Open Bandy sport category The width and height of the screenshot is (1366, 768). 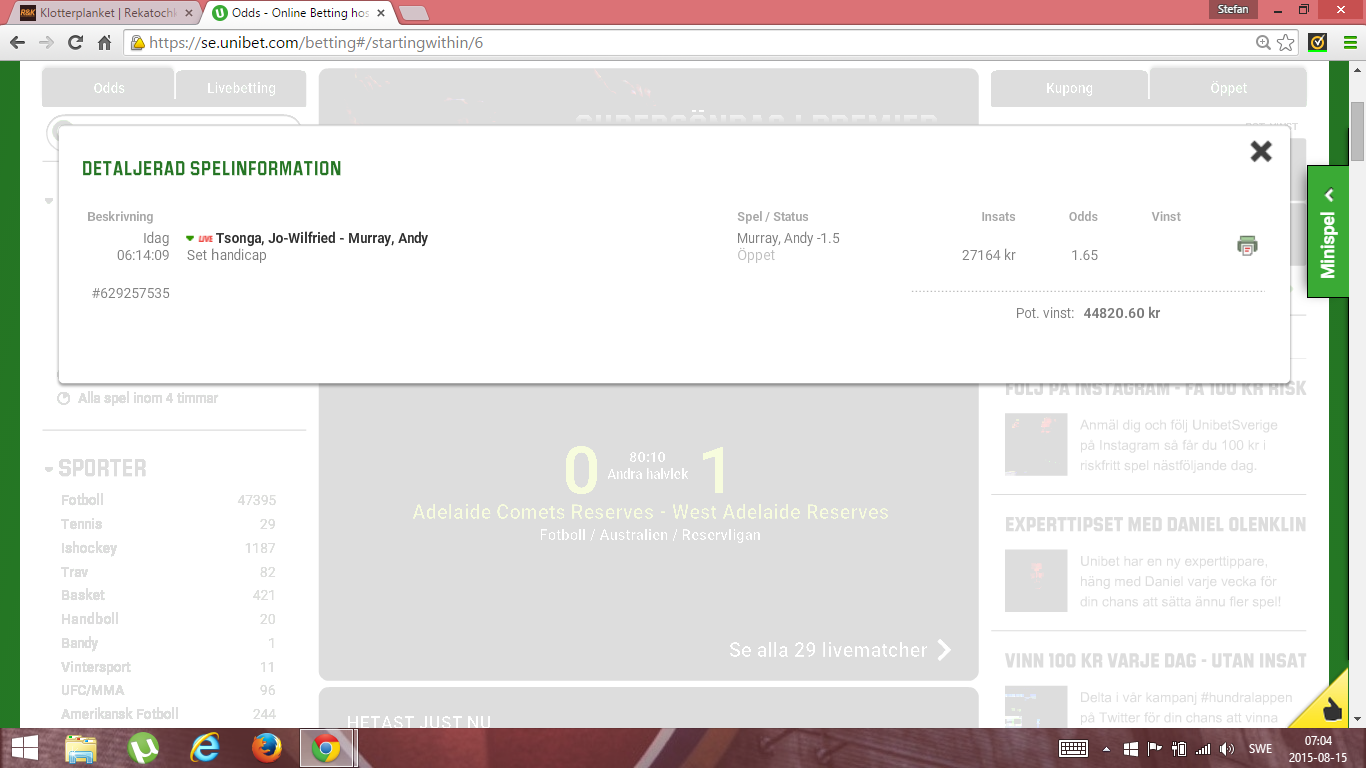pyautogui.click(x=79, y=643)
